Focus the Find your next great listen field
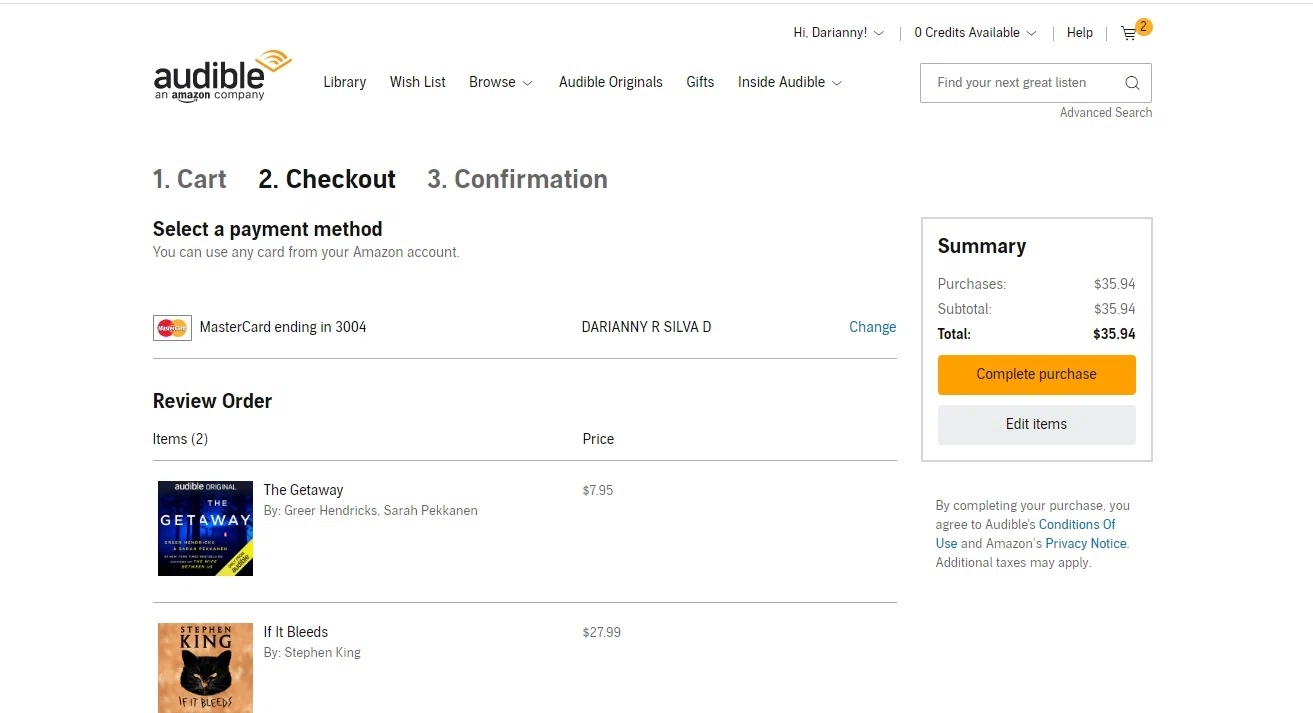The image size is (1313, 713). point(1020,83)
